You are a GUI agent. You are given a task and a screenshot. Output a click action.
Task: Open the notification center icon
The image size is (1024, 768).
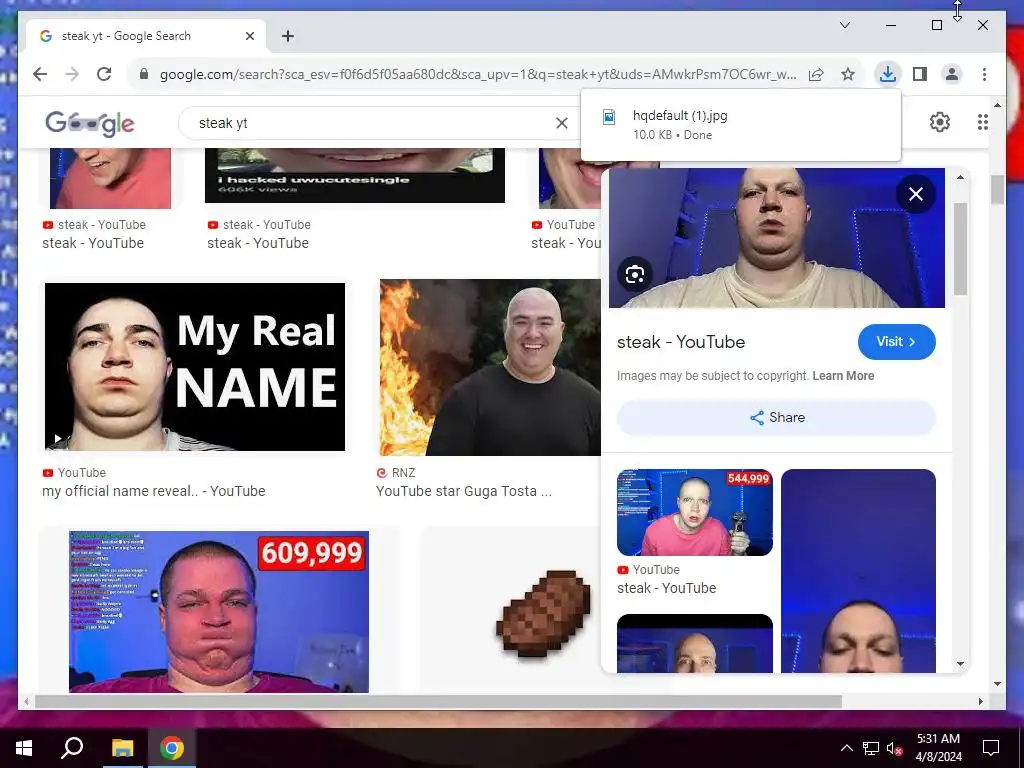point(991,748)
